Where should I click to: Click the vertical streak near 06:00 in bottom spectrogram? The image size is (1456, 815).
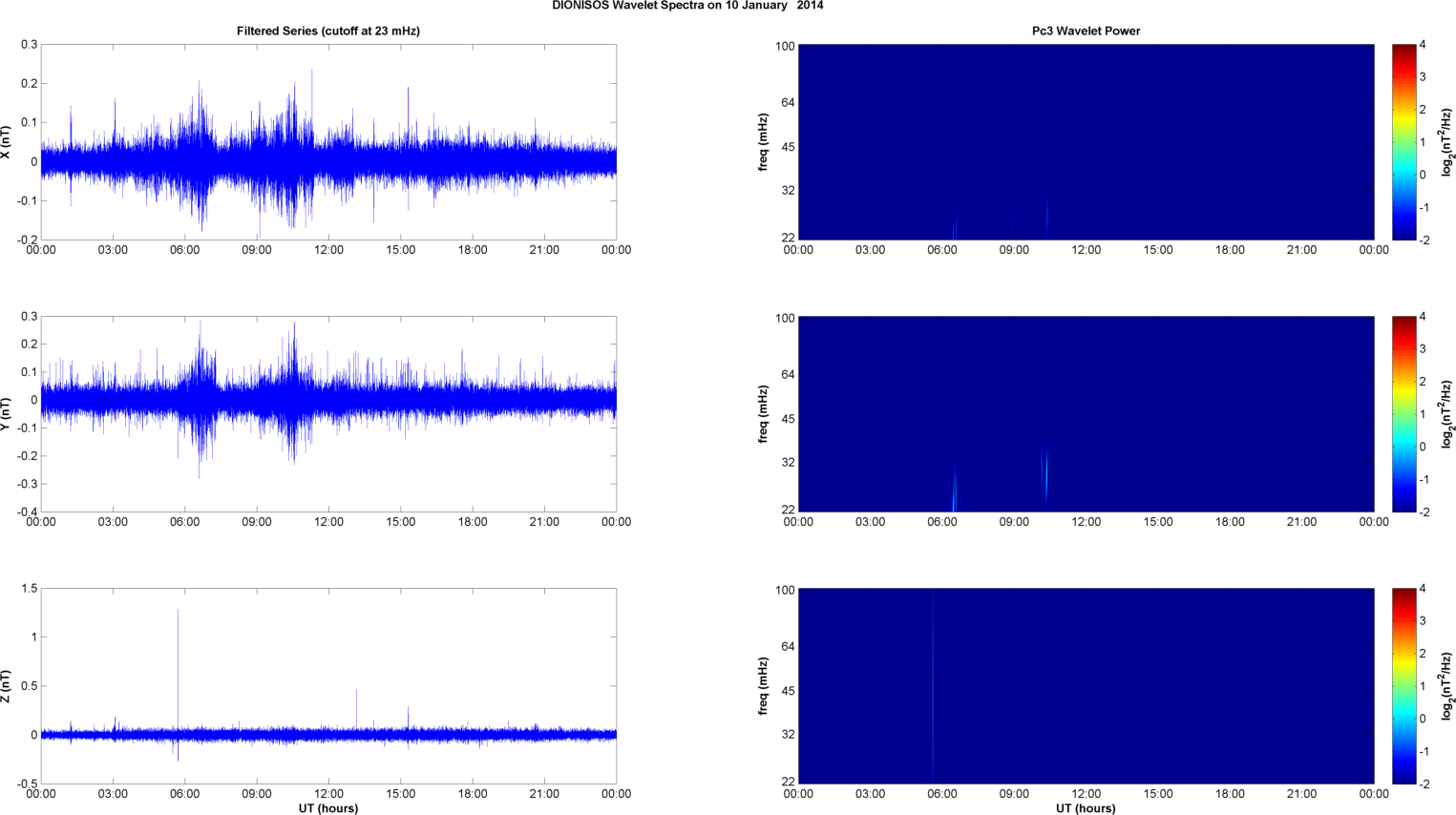(933, 686)
